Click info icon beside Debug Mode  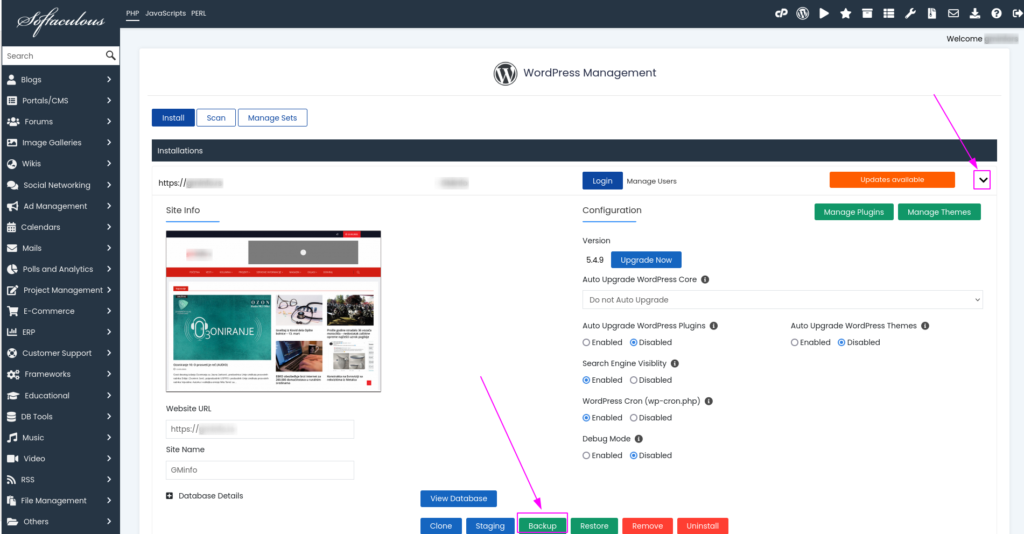click(639, 439)
